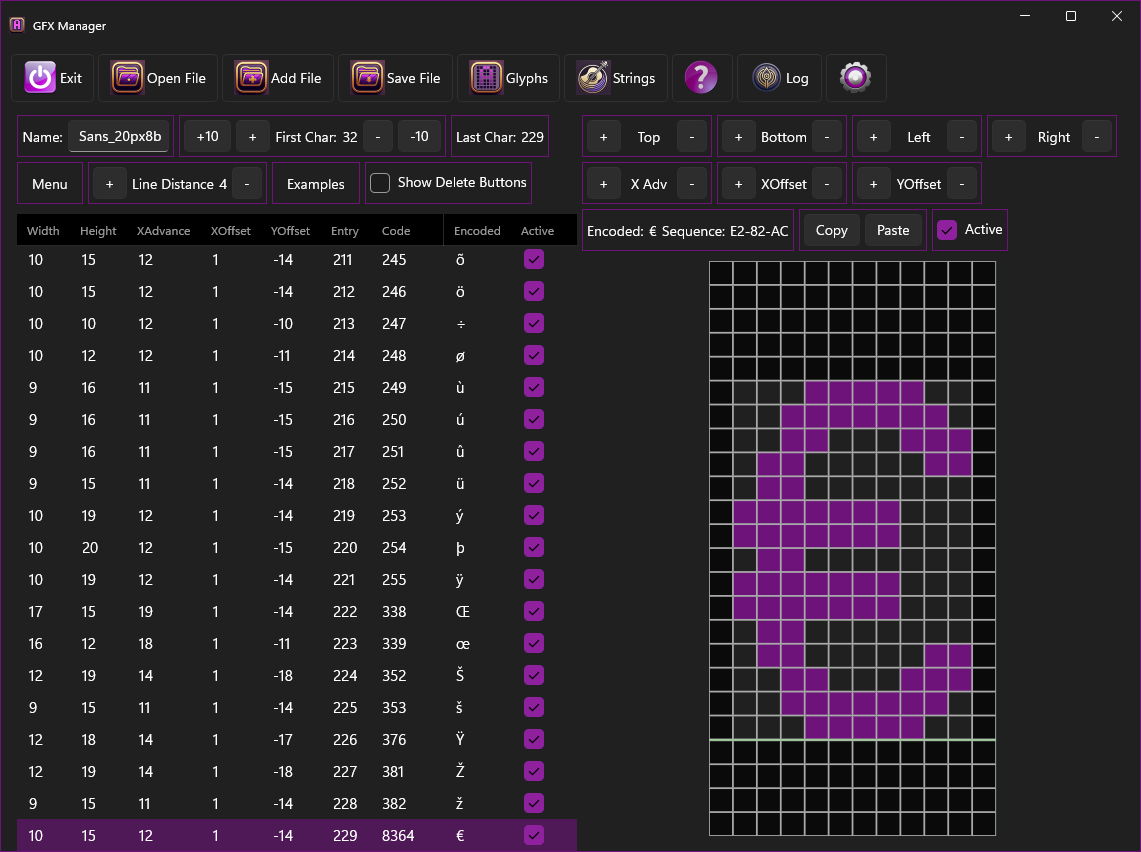The image size is (1141, 852).
Task: Sort by Code column header
Action: (396, 231)
